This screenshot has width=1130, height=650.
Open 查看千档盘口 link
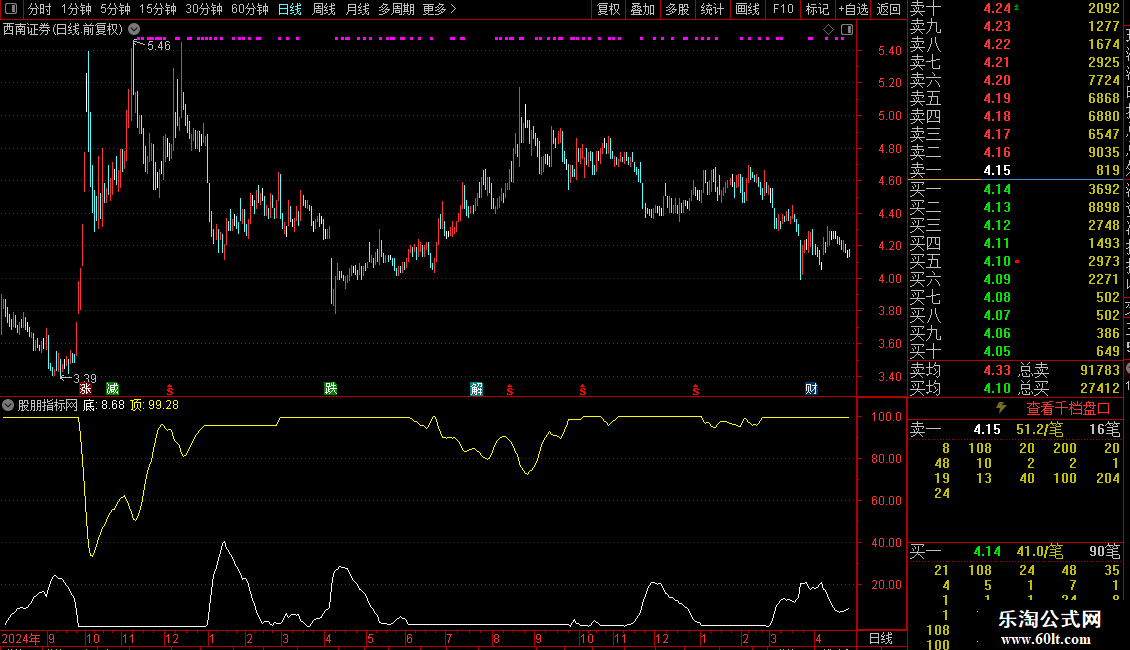pos(1068,409)
